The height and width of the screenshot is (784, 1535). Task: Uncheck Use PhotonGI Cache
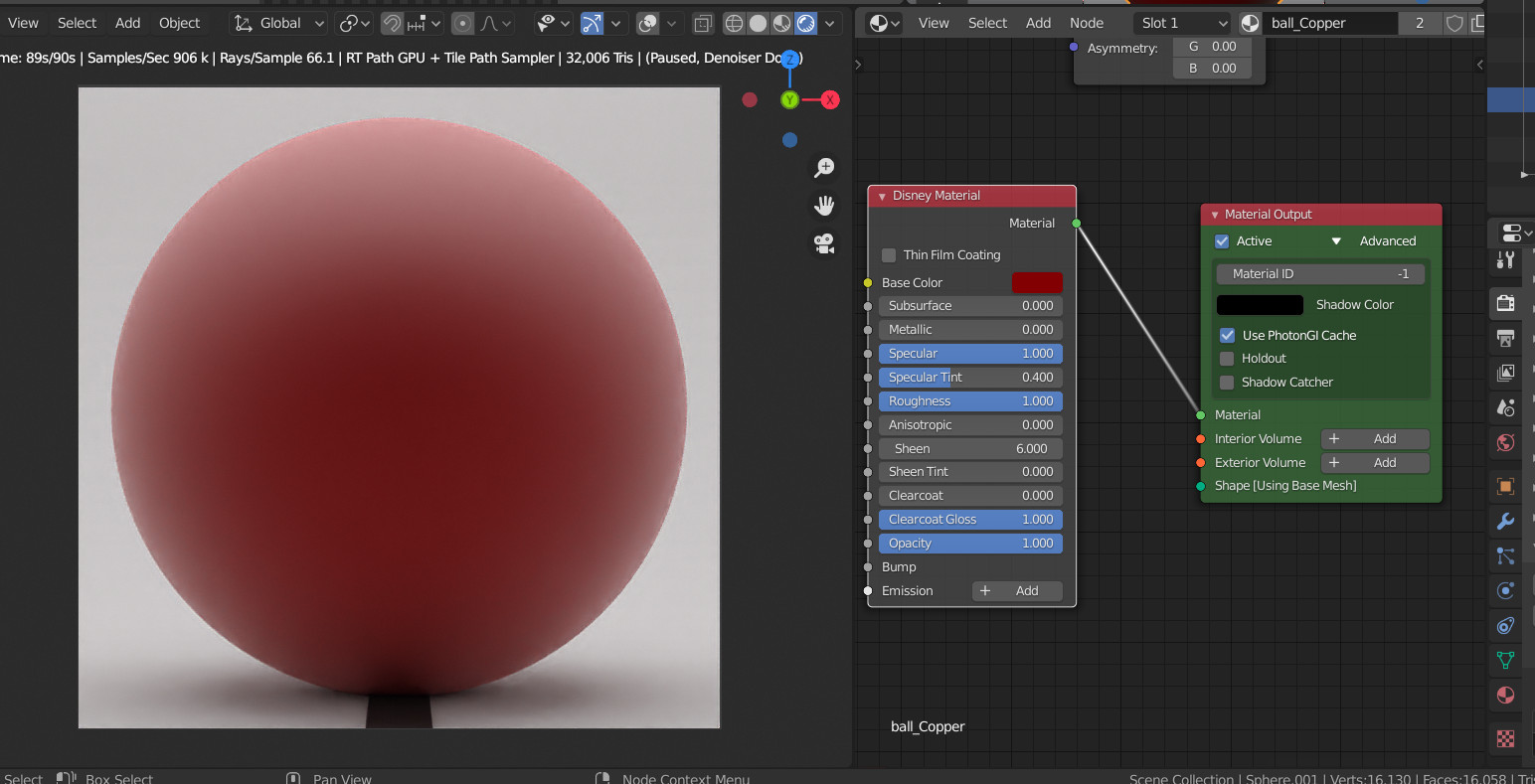[1227, 335]
